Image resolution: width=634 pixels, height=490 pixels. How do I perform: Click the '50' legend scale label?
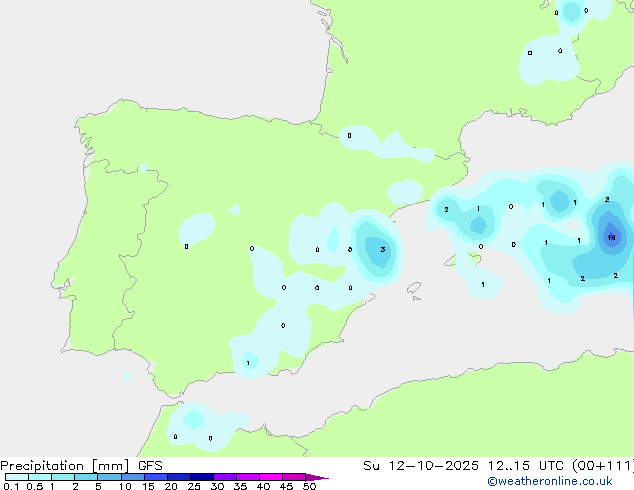[310, 486]
